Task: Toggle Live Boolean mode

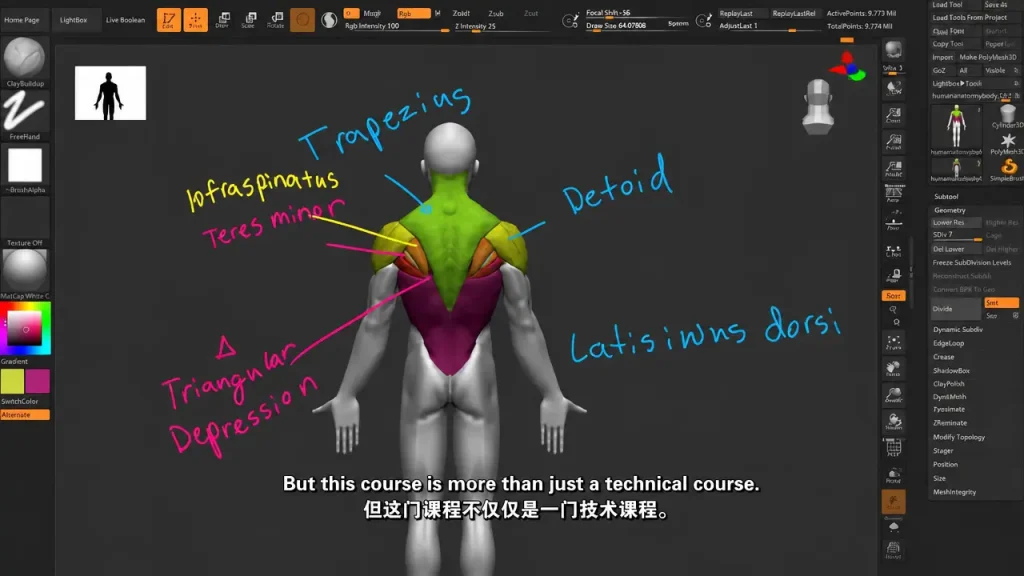Action: click(x=125, y=20)
